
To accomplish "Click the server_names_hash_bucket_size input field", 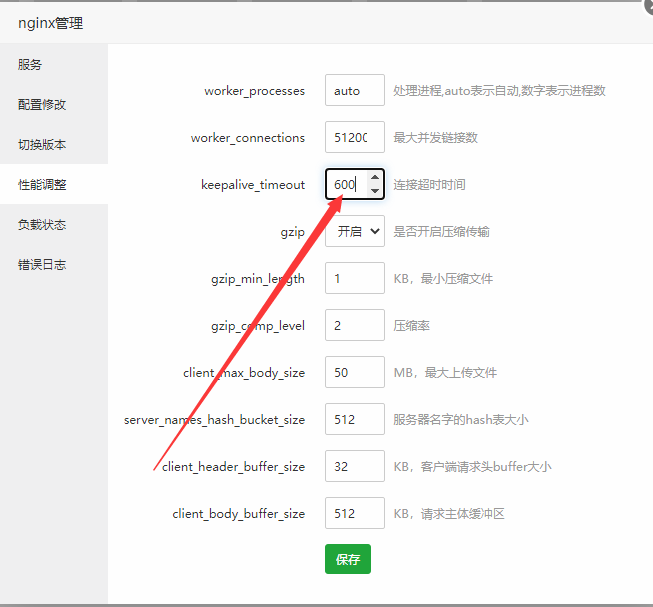I will pyautogui.click(x=354, y=419).
